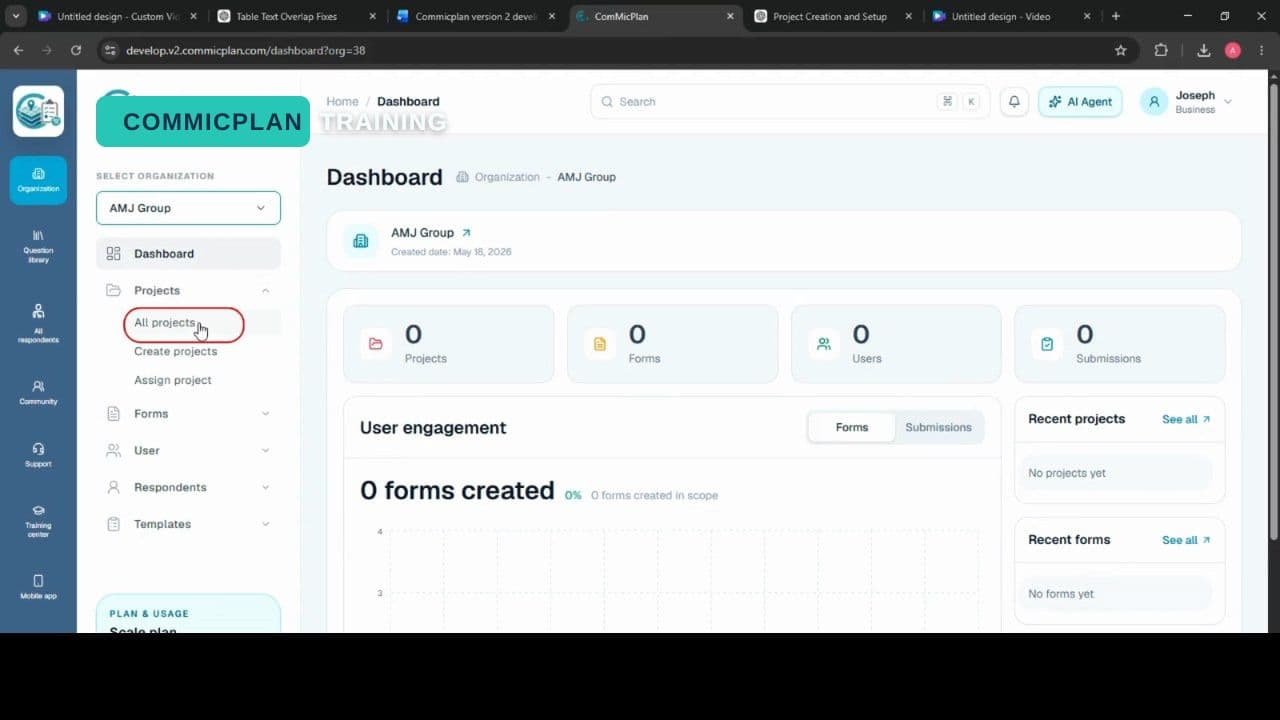Click the Chrome profile avatar
The image size is (1280, 720).
tap(1232, 50)
